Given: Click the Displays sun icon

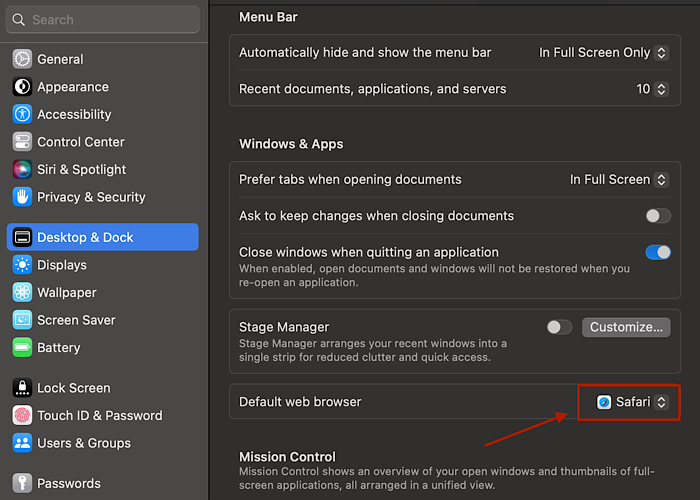Looking at the screenshot, I should point(22,265).
